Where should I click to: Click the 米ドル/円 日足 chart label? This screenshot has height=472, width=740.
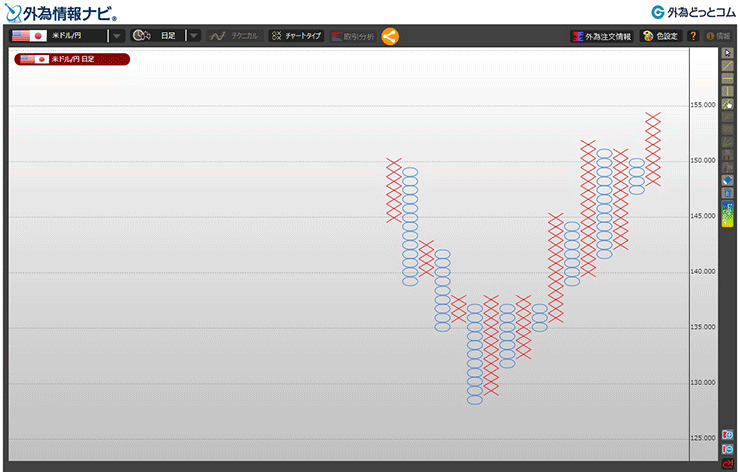(x=72, y=59)
